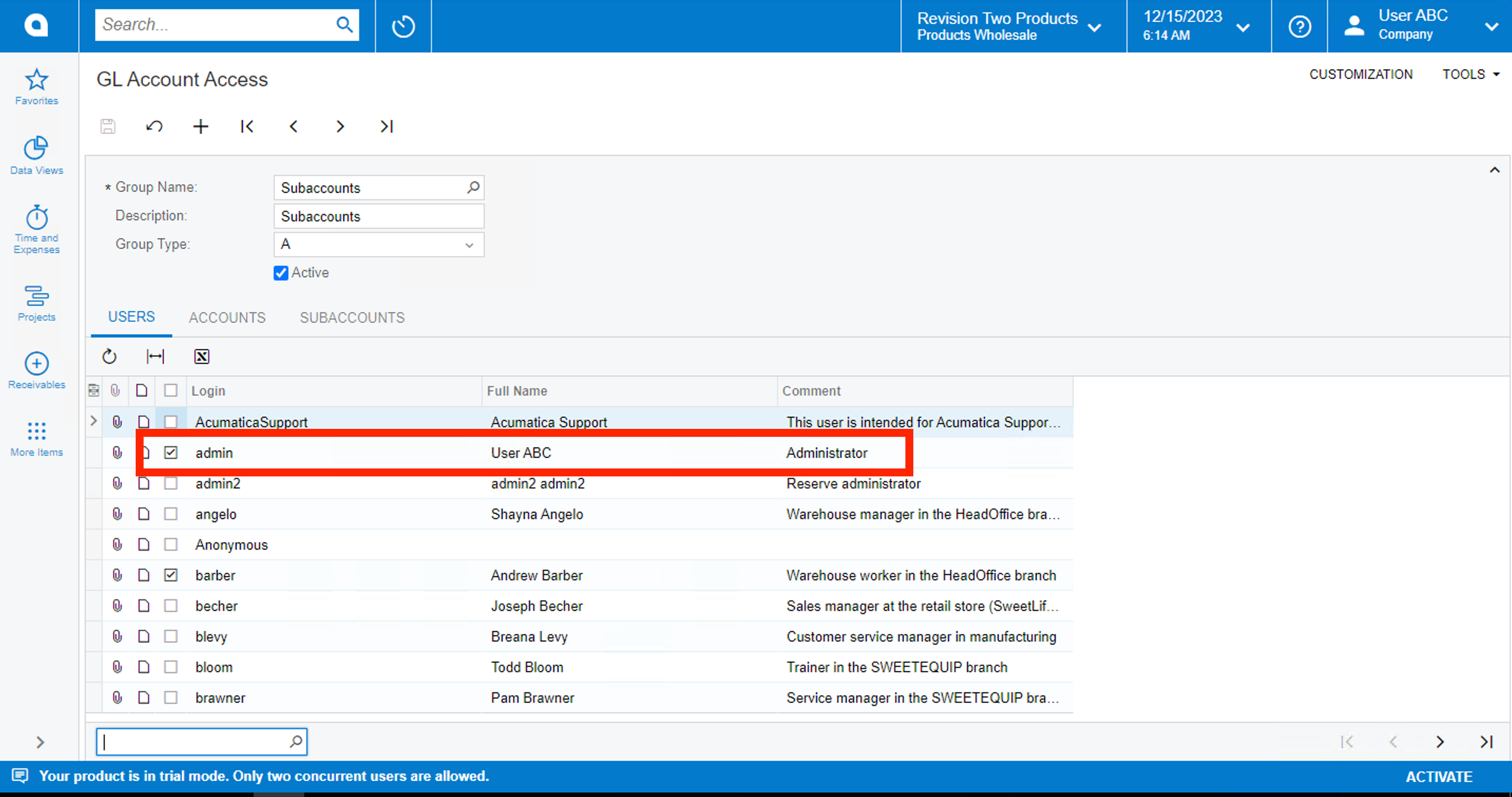The image size is (1512, 797).
Task: Sort by the Comment column header
Action: tap(925, 391)
